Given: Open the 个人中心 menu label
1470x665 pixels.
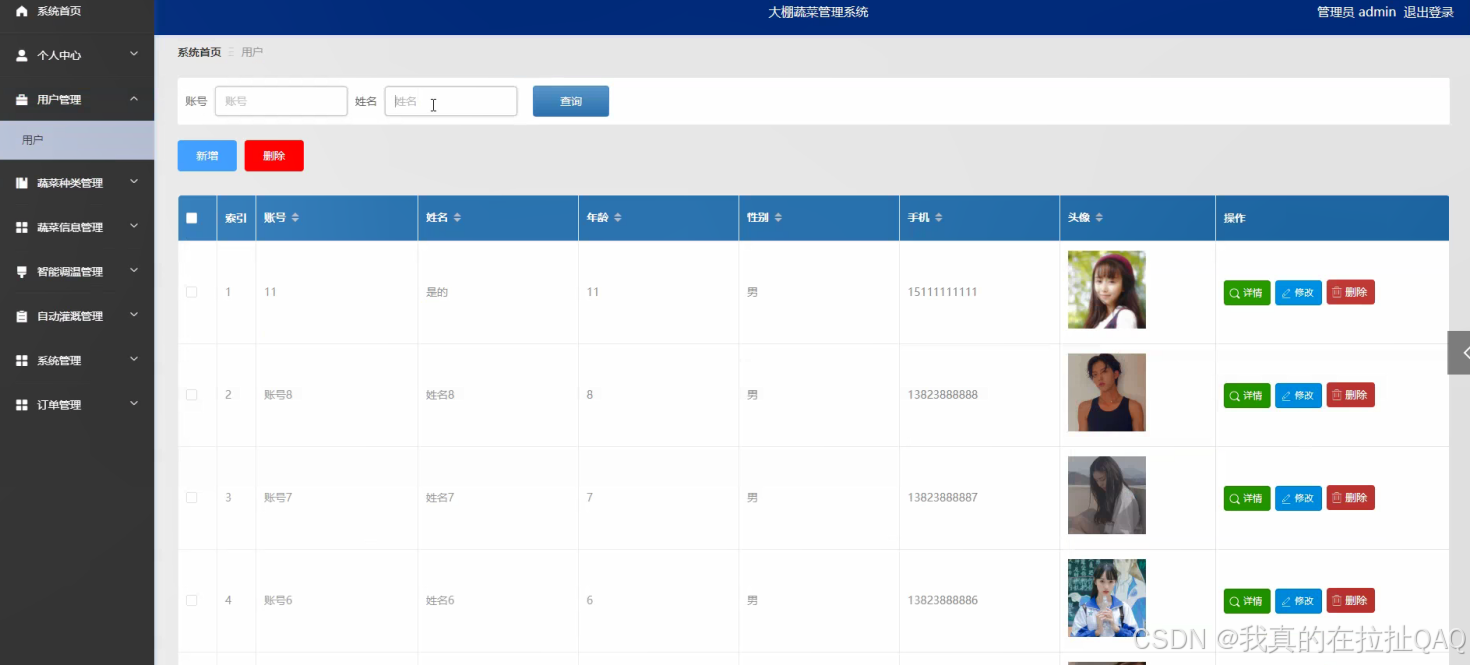Looking at the screenshot, I should 59,56.
